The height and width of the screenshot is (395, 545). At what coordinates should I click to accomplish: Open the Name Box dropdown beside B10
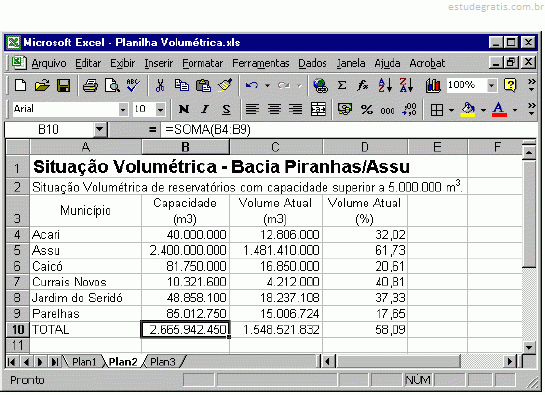[x=100, y=130]
